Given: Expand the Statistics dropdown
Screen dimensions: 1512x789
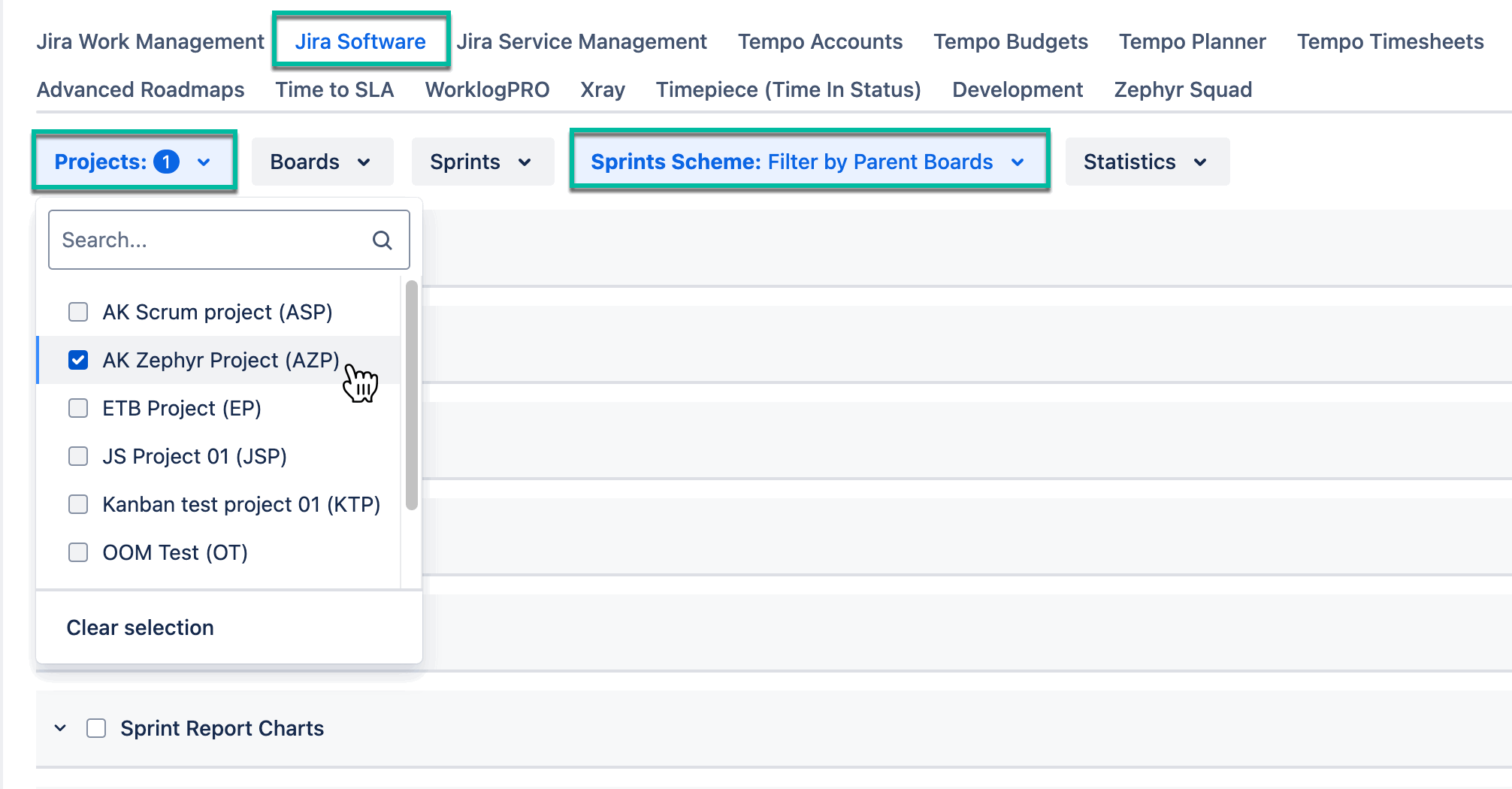Looking at the screenshot, I should click(x=1146, y=161).
